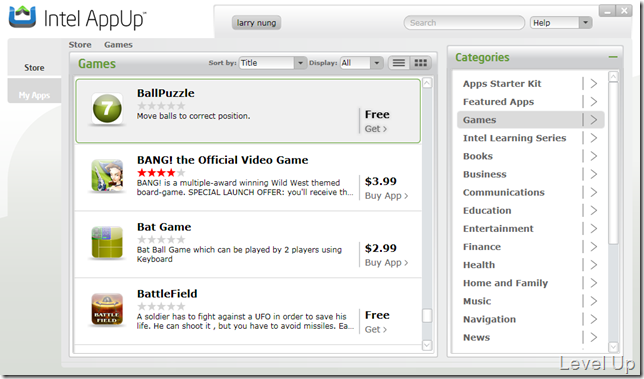The image size is (644, 379).
Task: Buy App for BANG! at $3.99
Action: [386, 196]
